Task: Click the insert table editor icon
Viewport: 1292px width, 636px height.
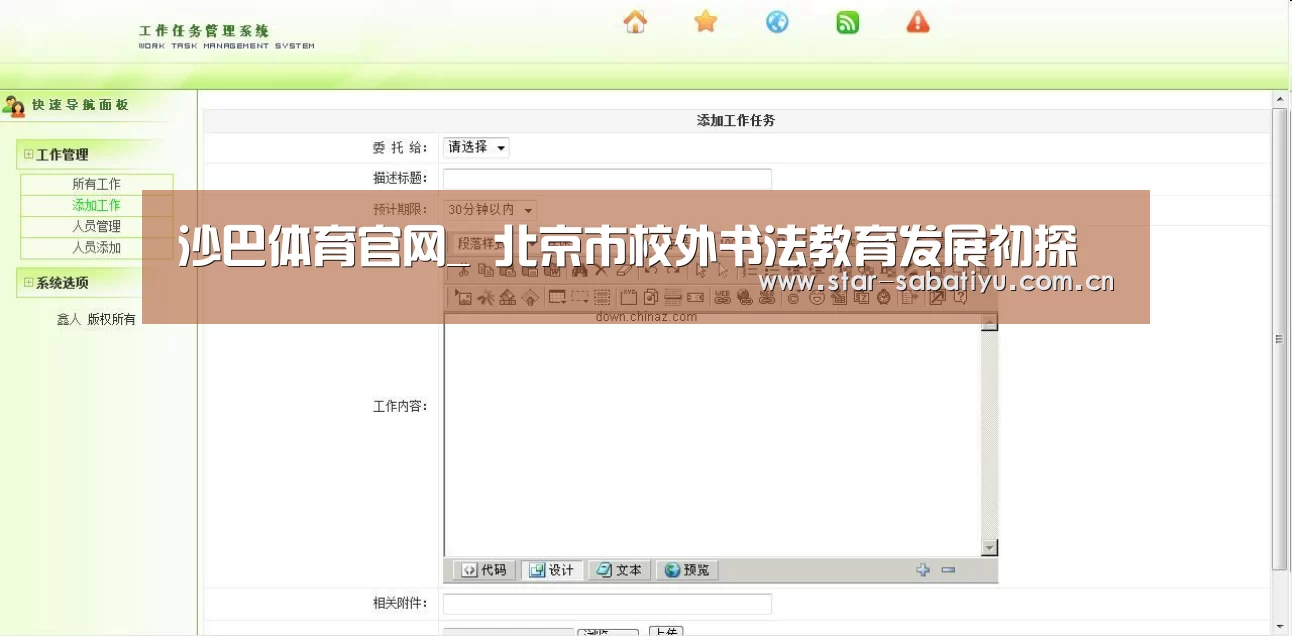Action: [x=557, y=297]
